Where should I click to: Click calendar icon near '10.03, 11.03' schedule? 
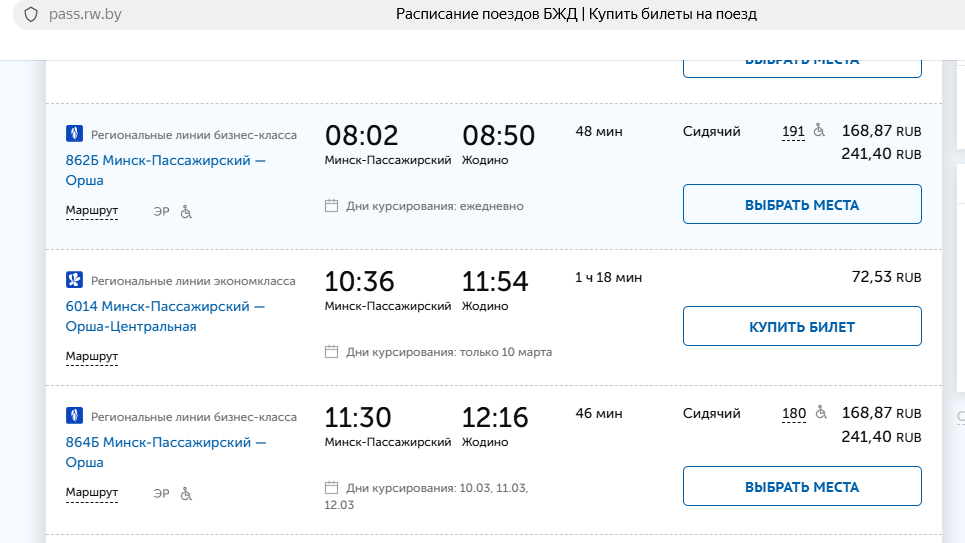point(331,488)
